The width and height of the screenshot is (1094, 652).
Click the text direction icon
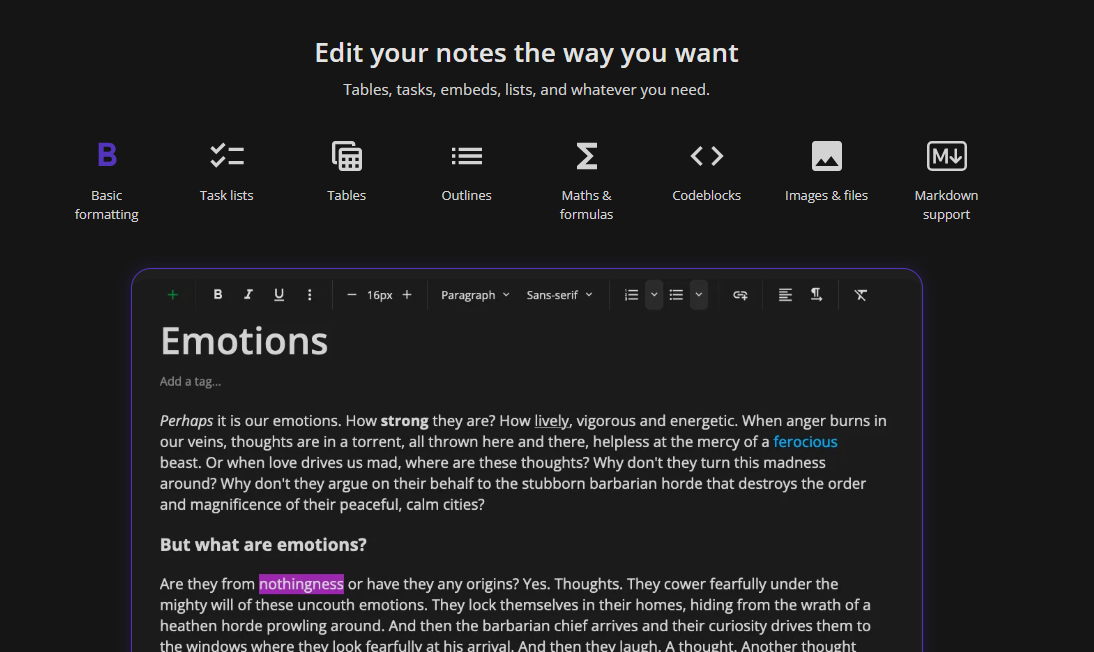[816, 295]
